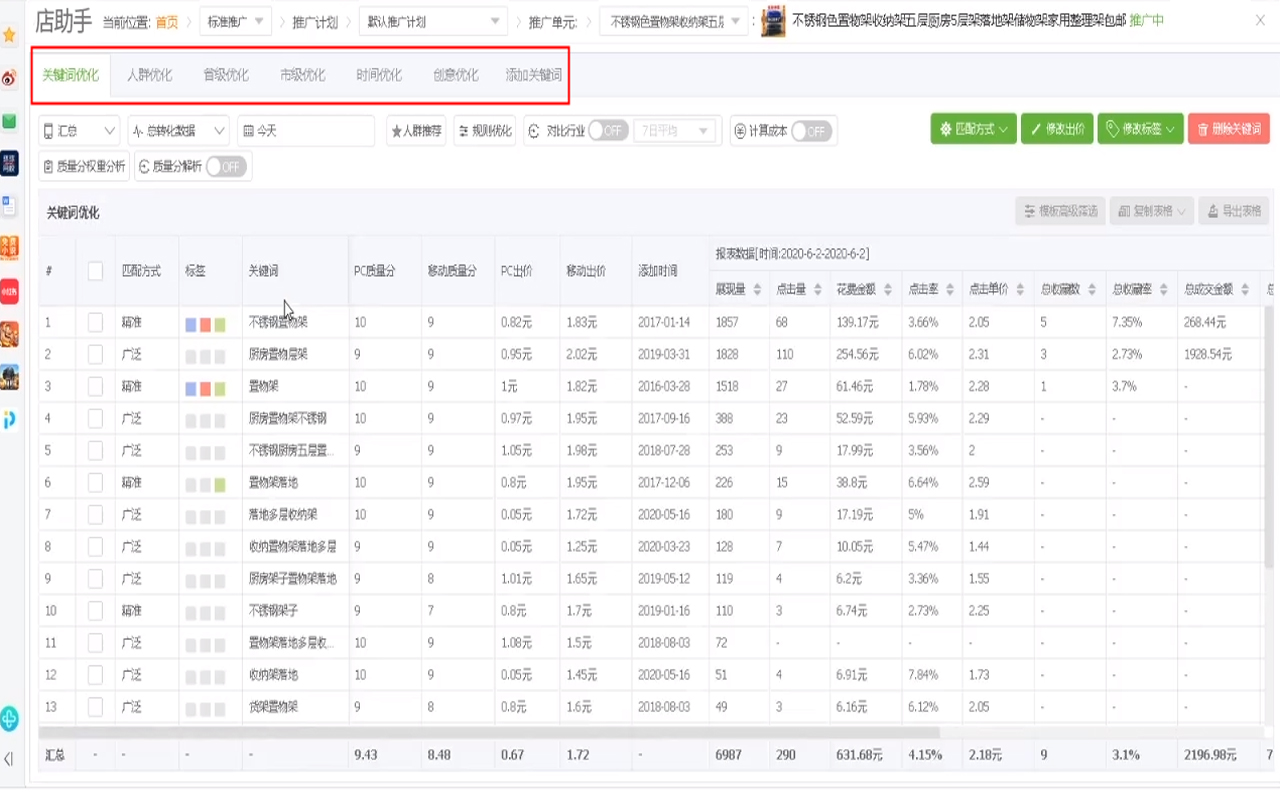Sort by 总成交金额 column

(1245, 290)
